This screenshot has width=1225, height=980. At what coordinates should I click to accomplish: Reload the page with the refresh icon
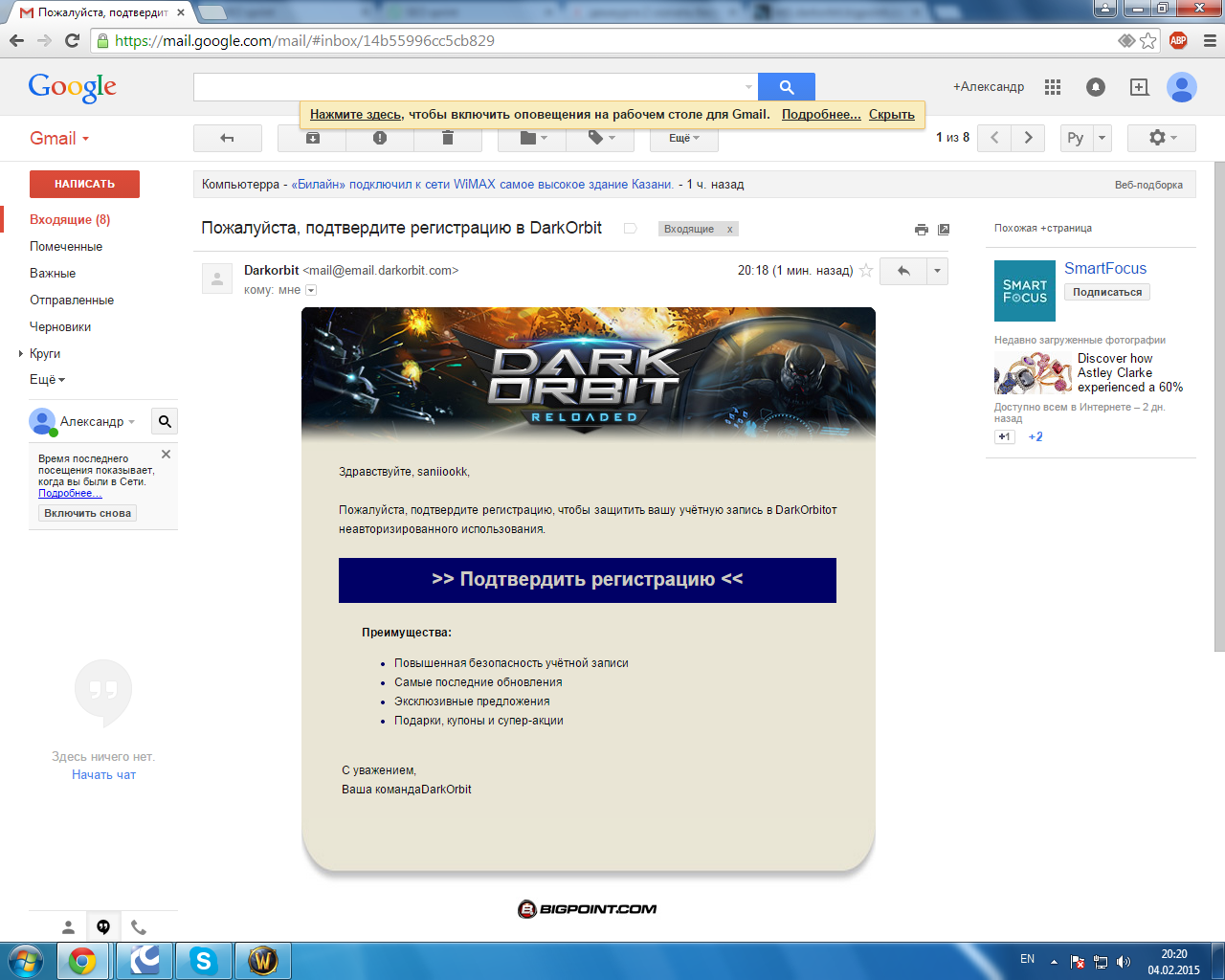point(72,40)
